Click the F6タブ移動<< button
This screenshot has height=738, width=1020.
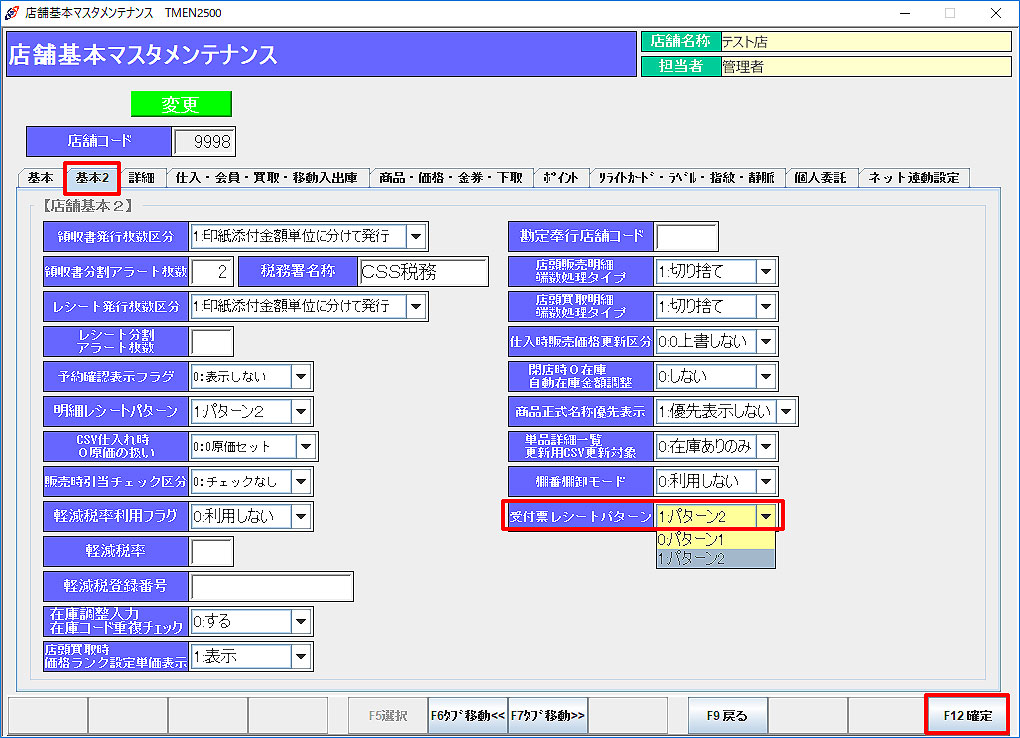click(x=468, y=715)
